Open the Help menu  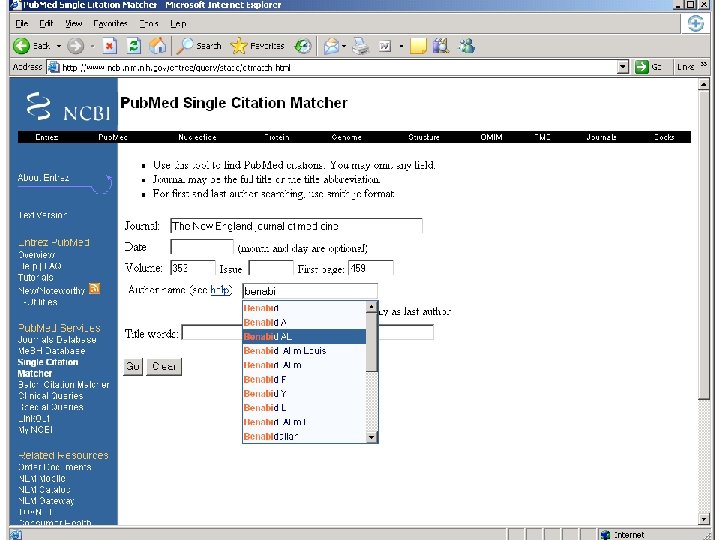[178, 24]
